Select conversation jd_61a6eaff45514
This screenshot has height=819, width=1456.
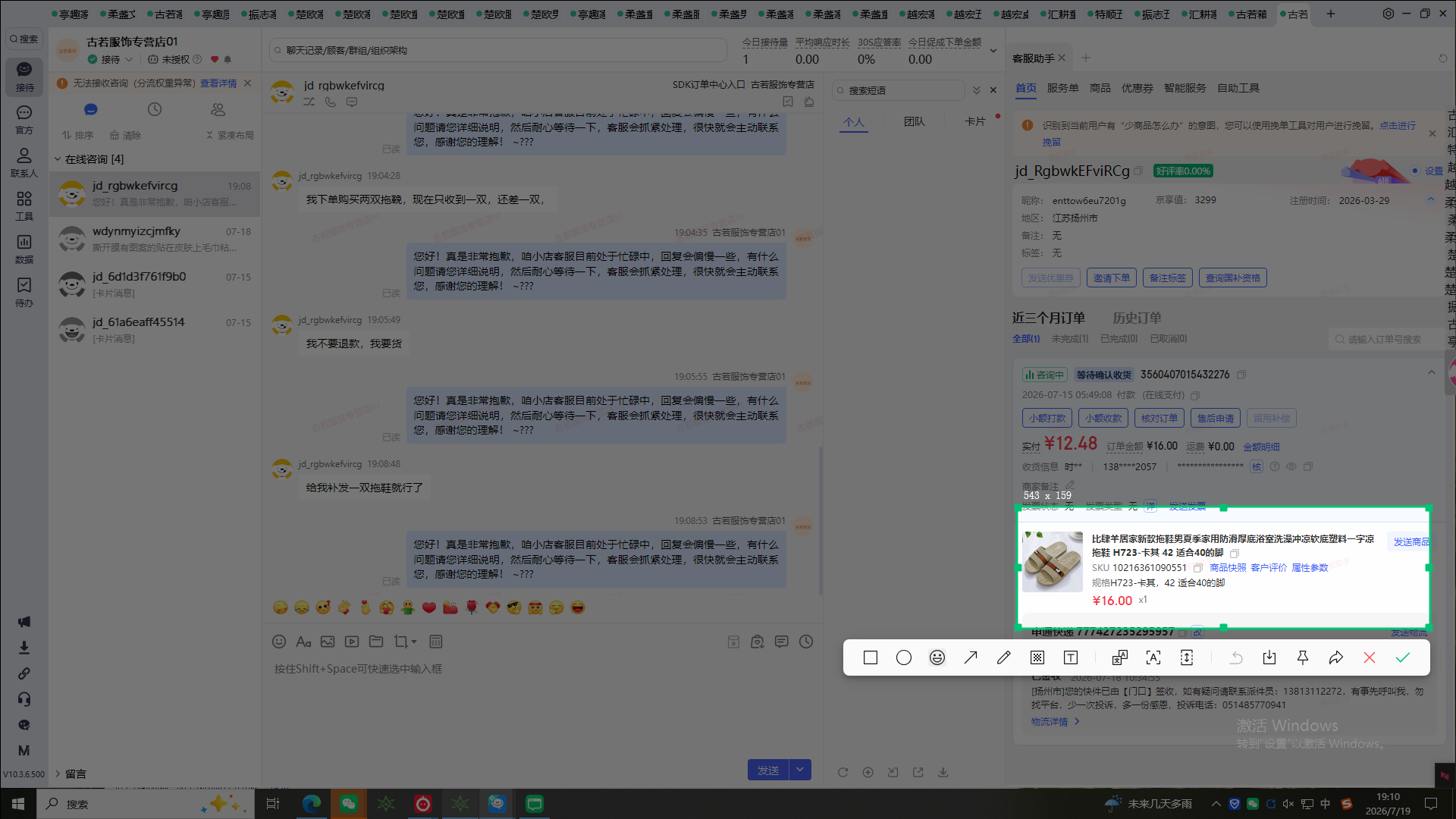point(155,330)
